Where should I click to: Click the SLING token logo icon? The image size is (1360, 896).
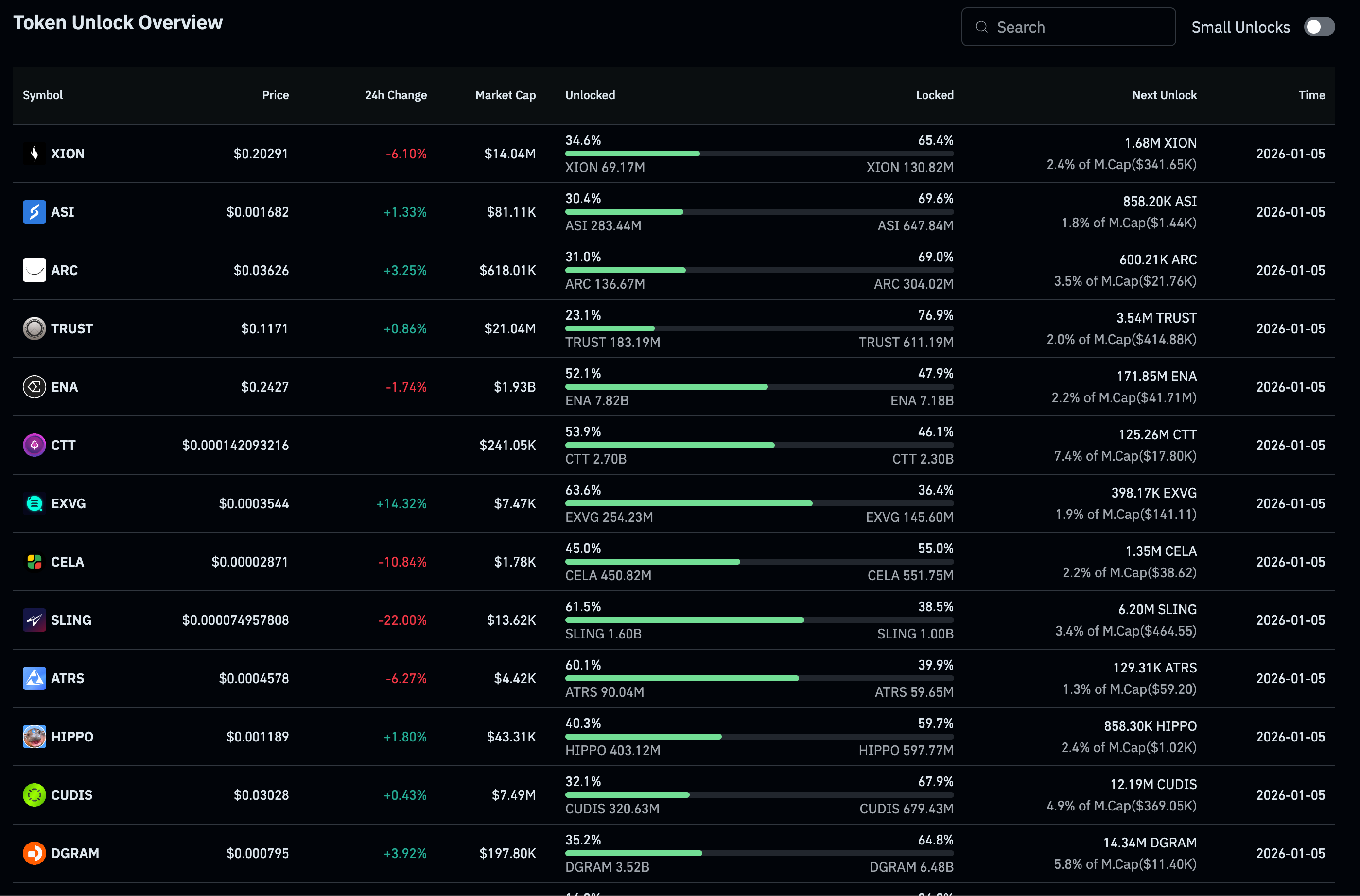pyautogui.click(x=35, y=620)
